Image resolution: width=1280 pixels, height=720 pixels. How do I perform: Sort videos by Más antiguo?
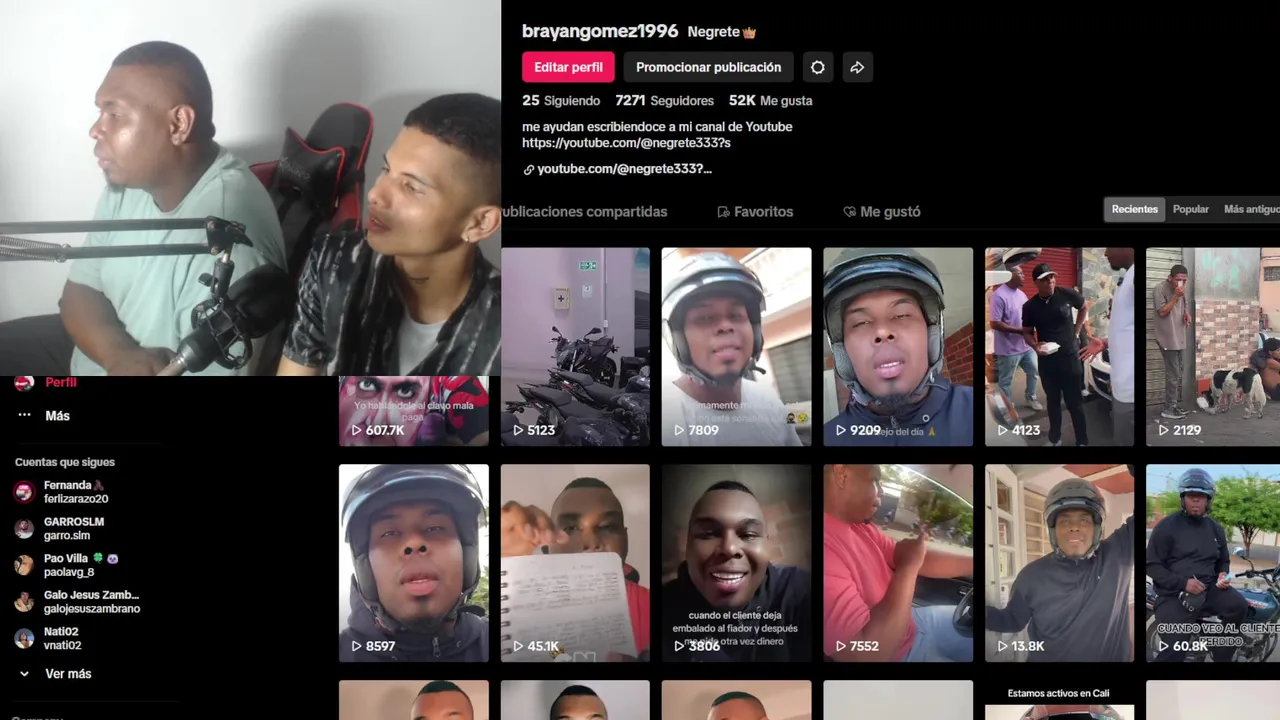click(x=1250, y=209)
